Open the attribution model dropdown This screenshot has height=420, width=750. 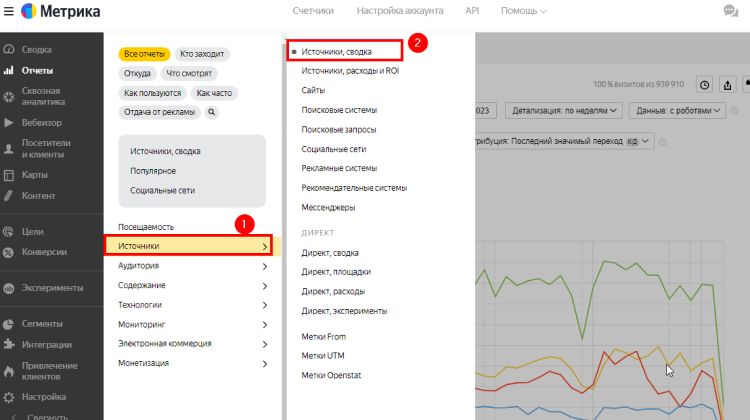click(x=564, y=141)
